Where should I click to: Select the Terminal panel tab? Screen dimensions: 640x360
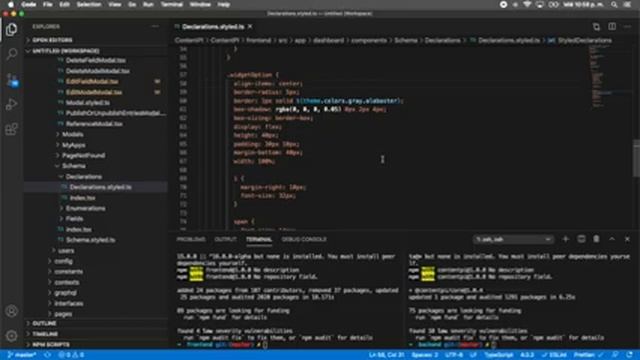[x=259, y=239]
